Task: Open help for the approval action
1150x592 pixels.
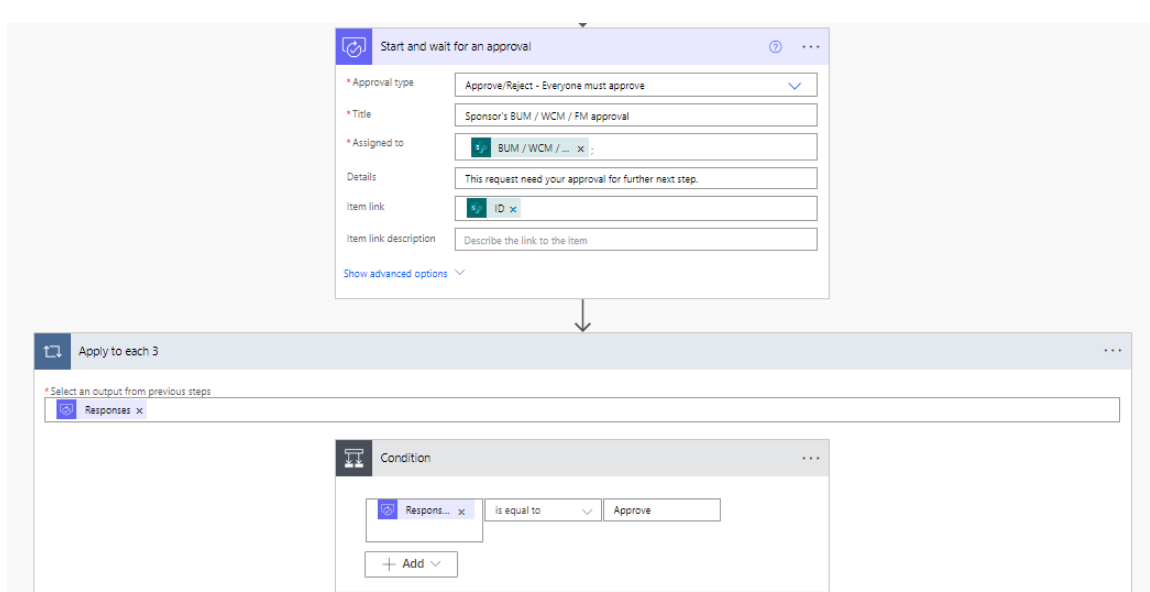Action: point(775,47)
